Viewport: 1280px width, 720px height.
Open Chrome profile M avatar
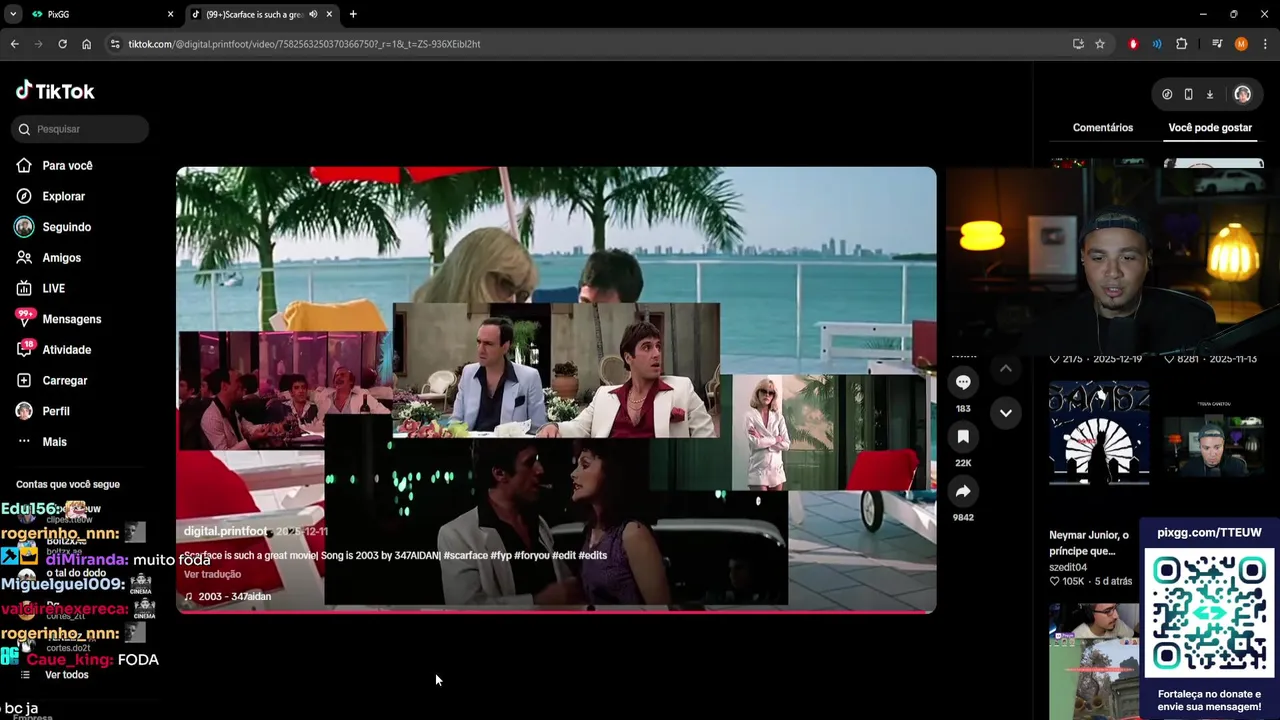[x=1241, y=44]
